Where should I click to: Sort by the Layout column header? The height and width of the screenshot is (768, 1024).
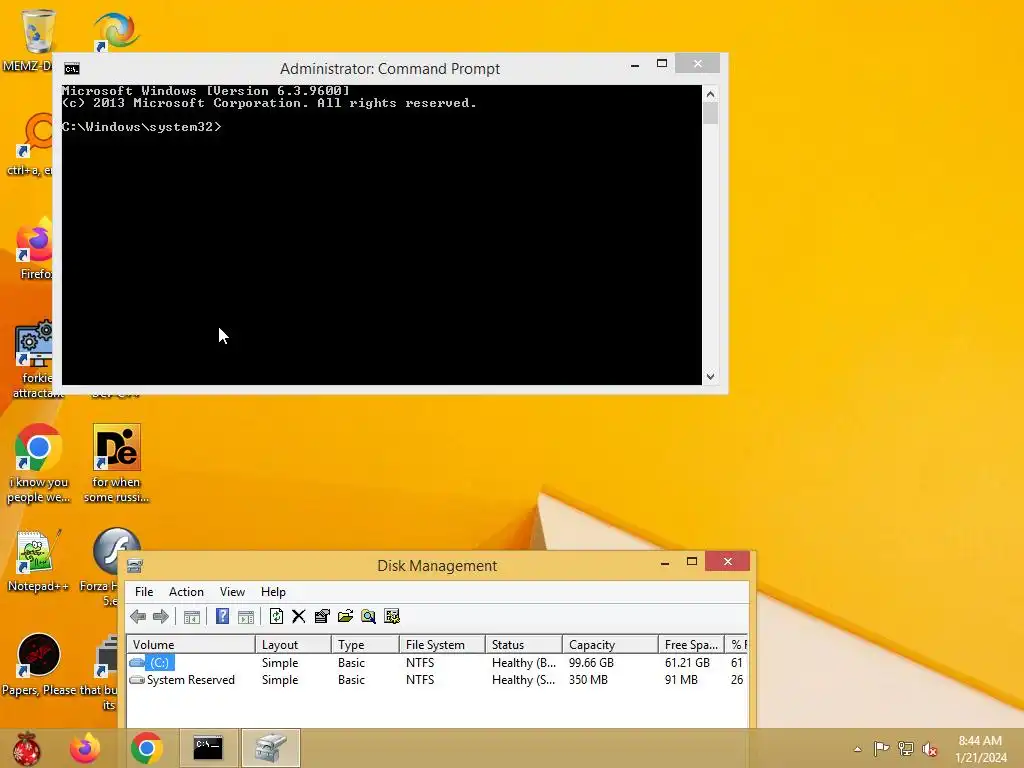[x=293, y=645]
